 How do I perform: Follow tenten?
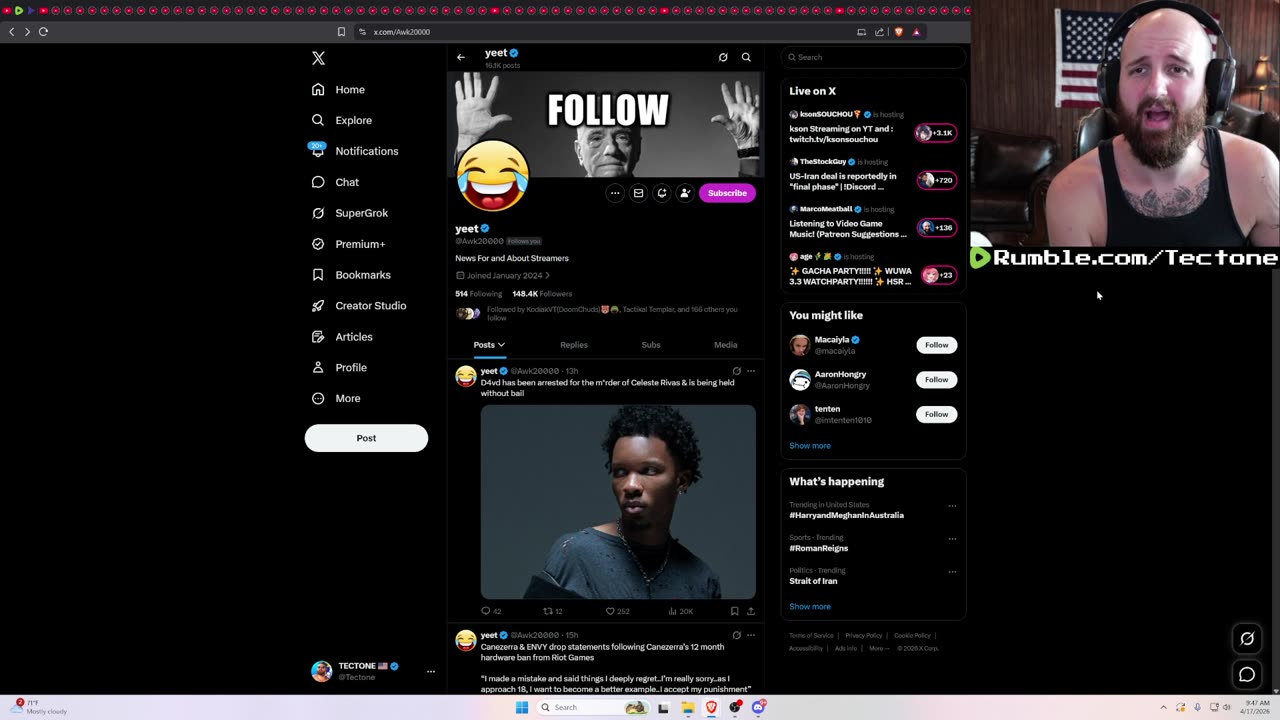point(936,414)
